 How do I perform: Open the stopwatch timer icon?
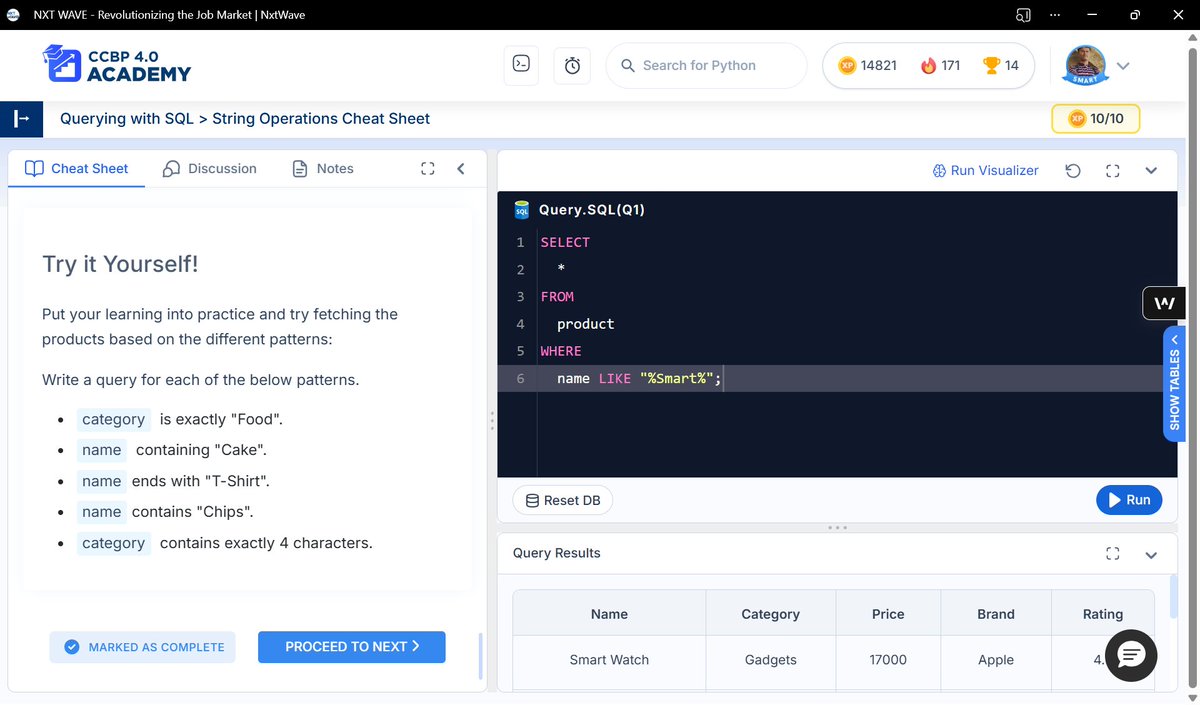pyautogui.click(x=573, y=65)
